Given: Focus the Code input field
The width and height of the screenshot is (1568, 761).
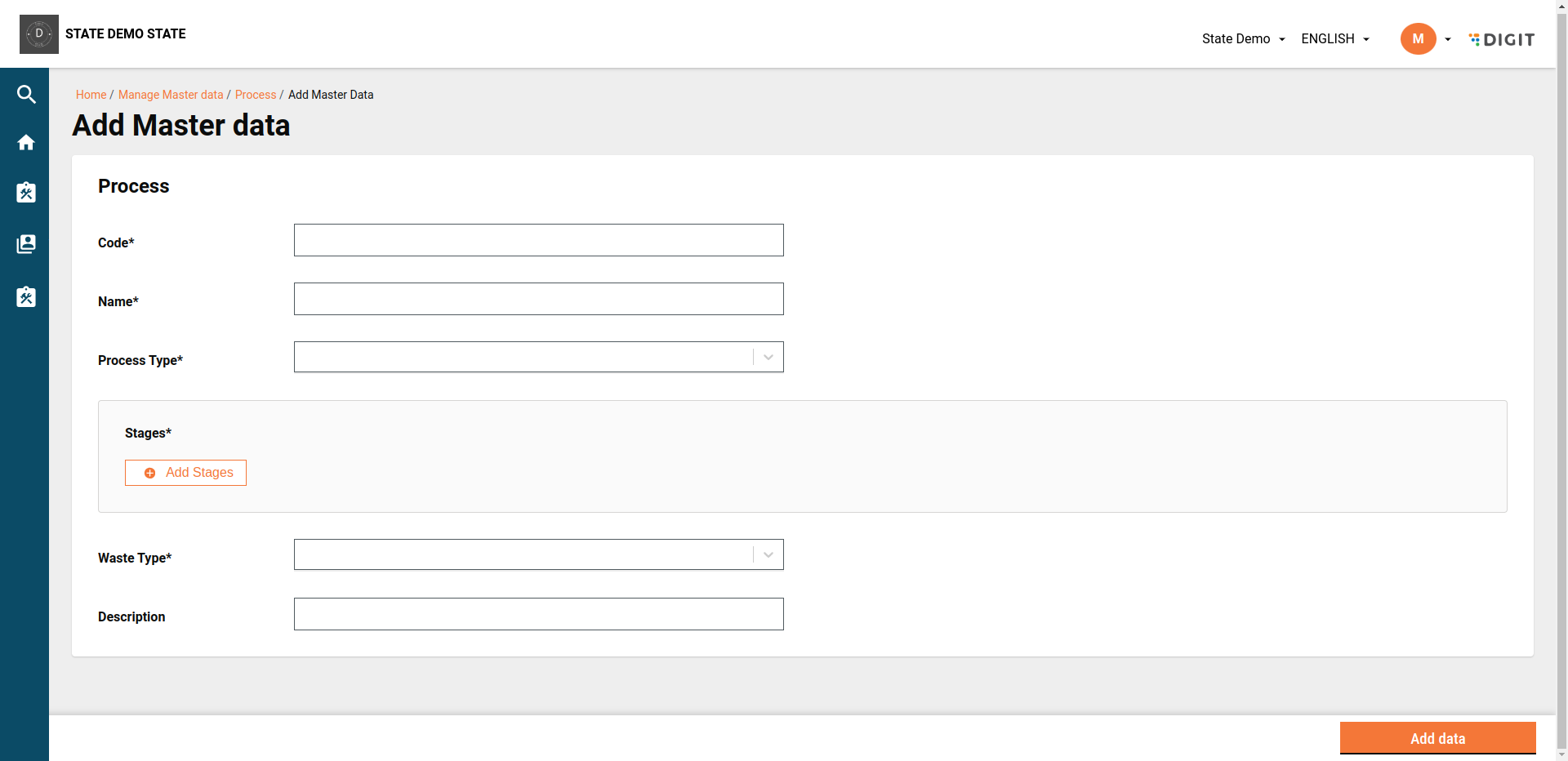Looking at the screenshot, I should pos(538,240).
